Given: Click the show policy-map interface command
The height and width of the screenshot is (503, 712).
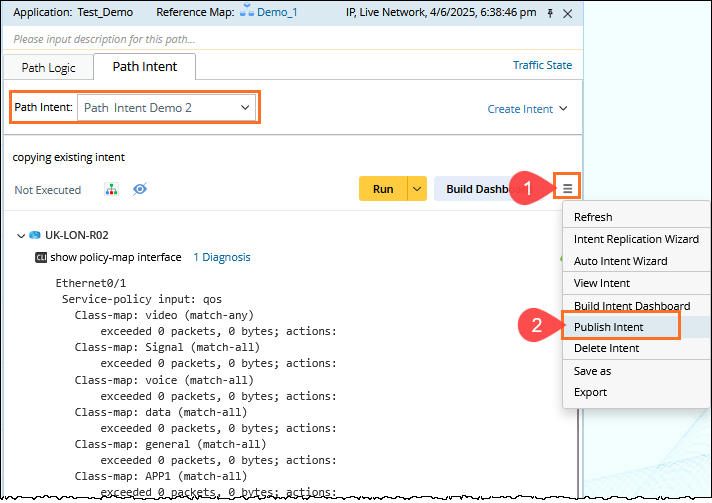Looking at the screenshot, I should [x=116, y=257].
